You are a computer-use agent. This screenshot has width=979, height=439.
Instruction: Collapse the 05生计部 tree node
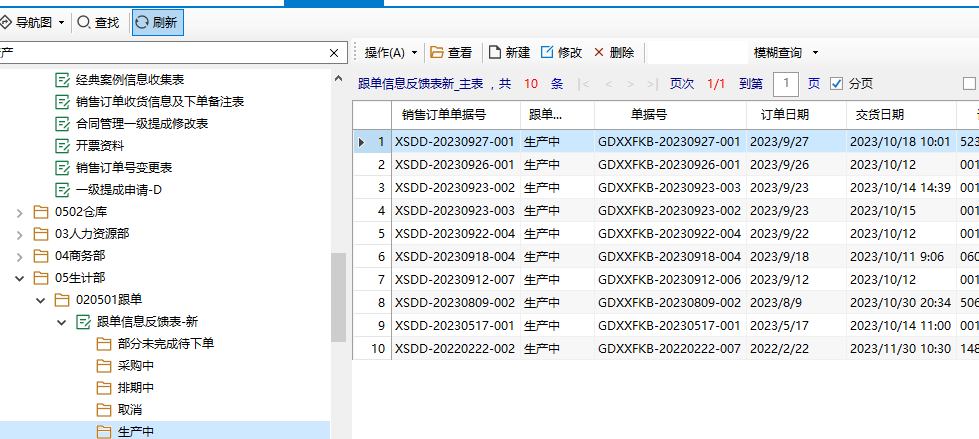tap(19, 277)
